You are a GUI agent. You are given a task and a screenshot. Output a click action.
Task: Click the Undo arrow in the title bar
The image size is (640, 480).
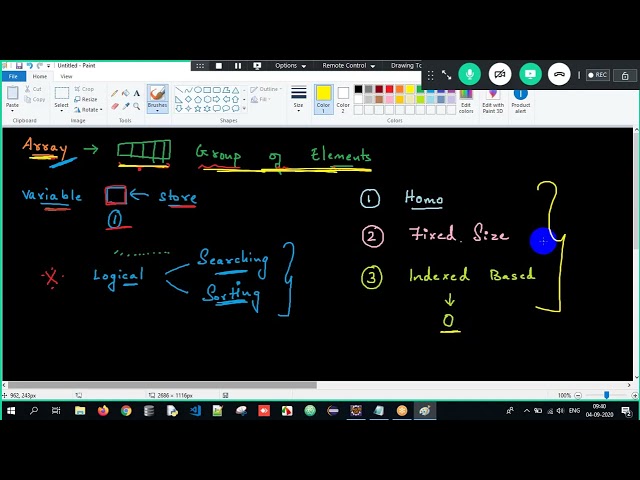29,65
